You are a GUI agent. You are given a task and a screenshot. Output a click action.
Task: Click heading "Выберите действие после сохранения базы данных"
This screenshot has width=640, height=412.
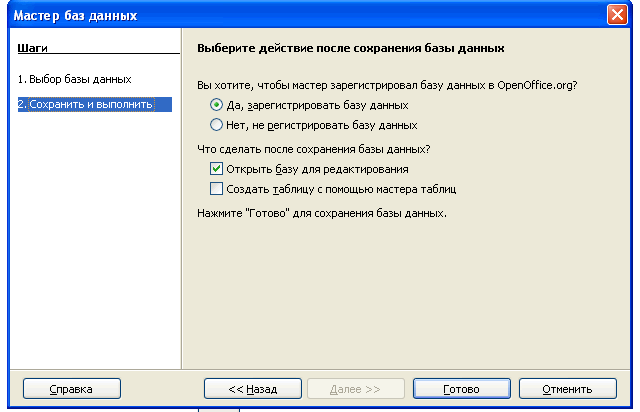tap(350, 48)
